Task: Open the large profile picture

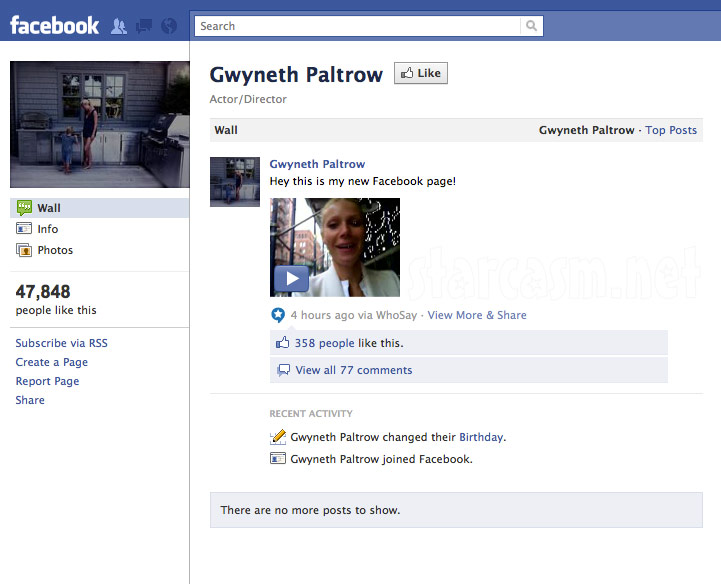Action: click(x=100, y=124)
